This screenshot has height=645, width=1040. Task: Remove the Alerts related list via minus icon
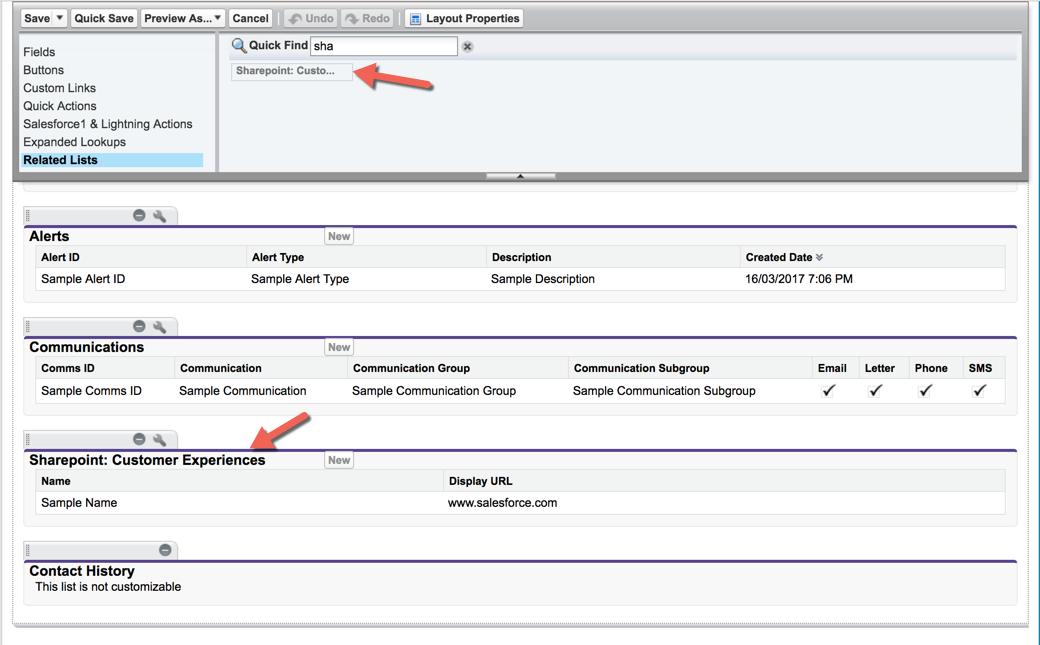pyautogui.click(x=139, y=216)
